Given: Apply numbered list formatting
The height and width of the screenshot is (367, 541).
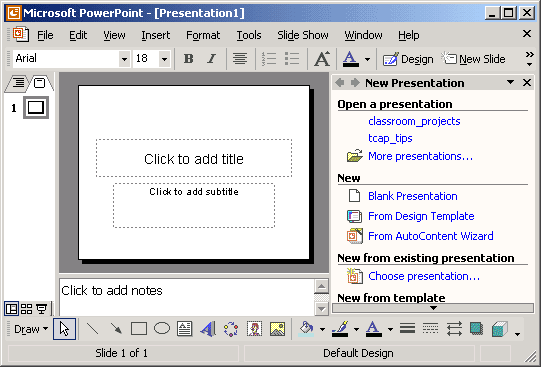Looking at the screenshot, I should point(269,59).
